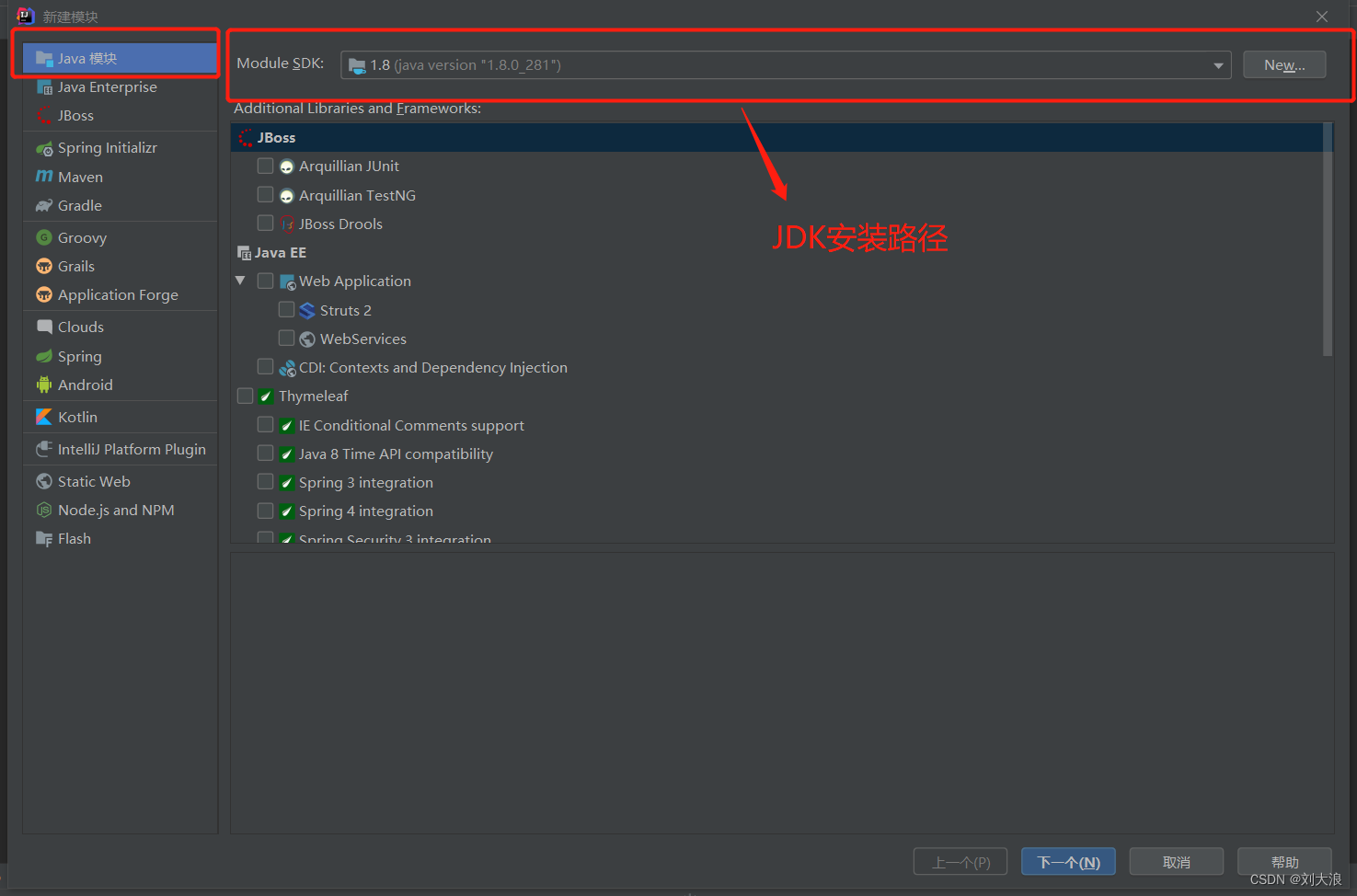Click the JBoss Drools icon
The width and height of the screenshot is (1357, 896).
287,224
